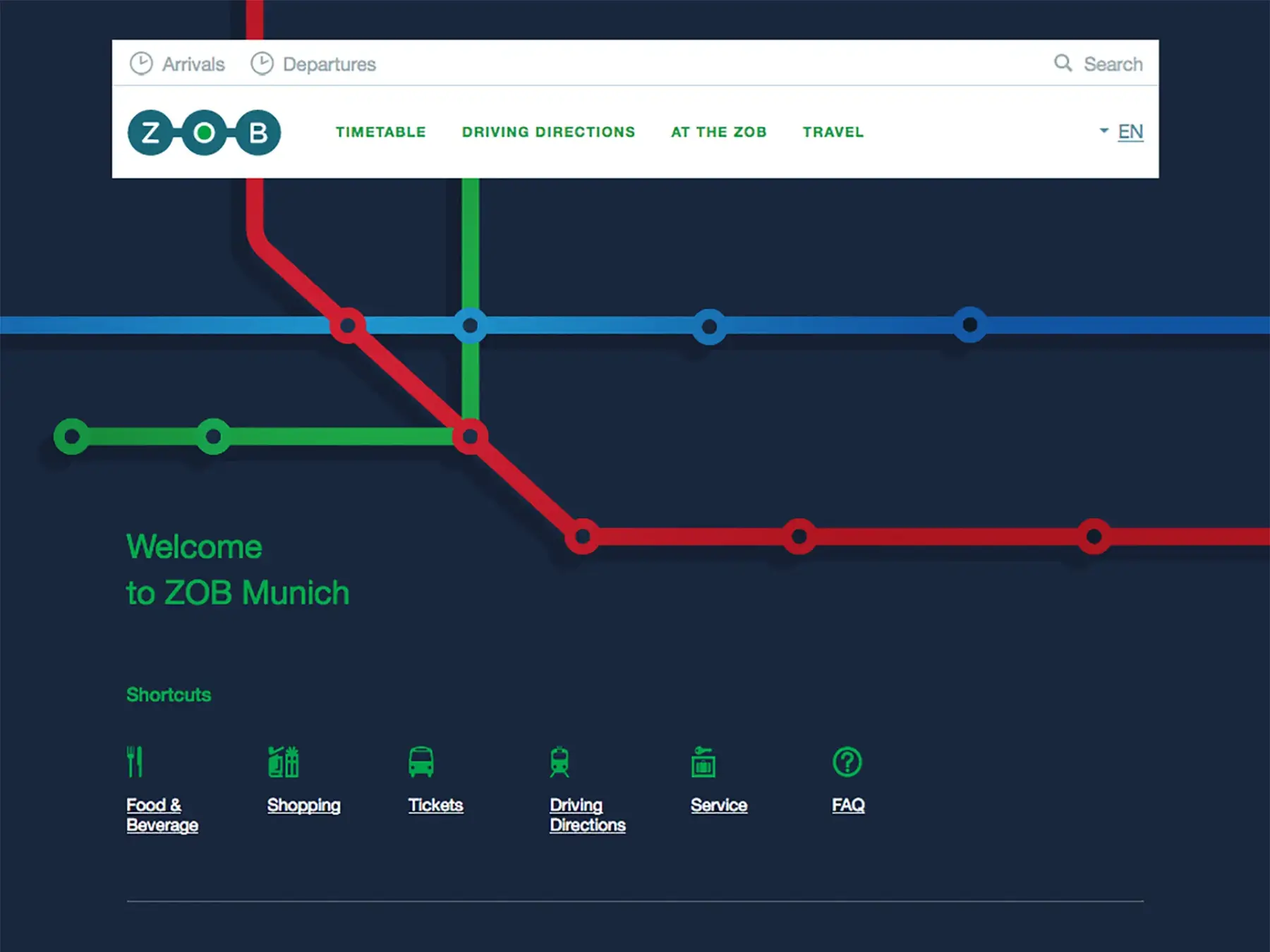Screen dimensions: 1270x952
Task: Click the Arrivals clock icon
Action: [x=141, y=63]
